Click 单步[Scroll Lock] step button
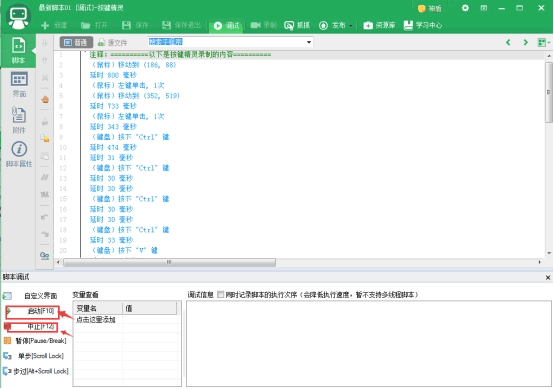The height and width of the screenshot is (389, 554). pos(34,356)
